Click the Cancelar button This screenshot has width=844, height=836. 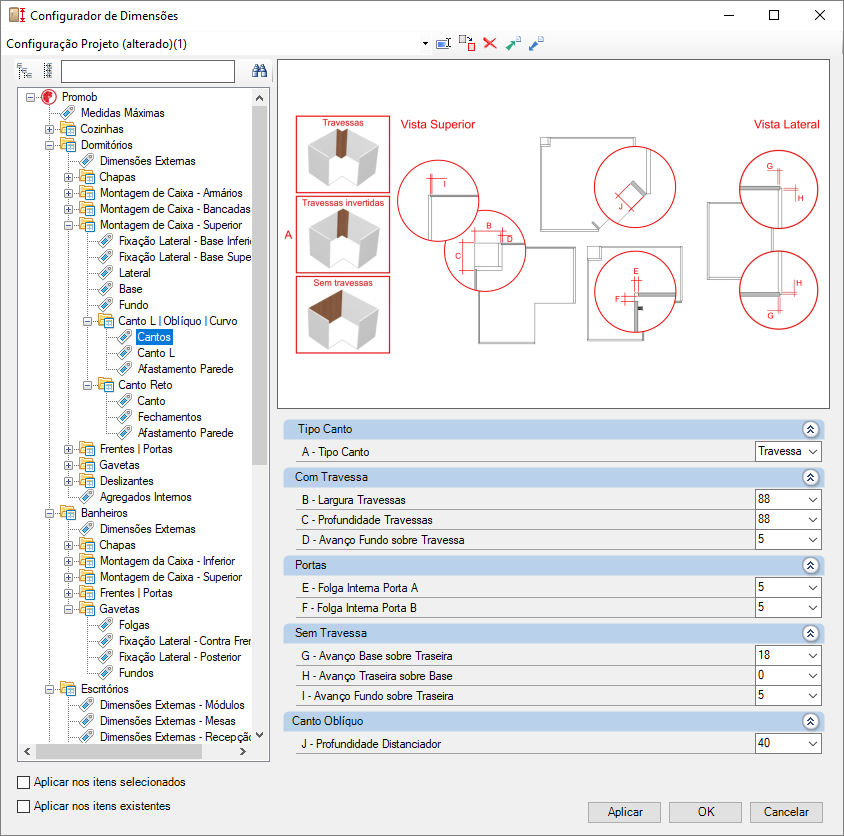coord(786,812)
